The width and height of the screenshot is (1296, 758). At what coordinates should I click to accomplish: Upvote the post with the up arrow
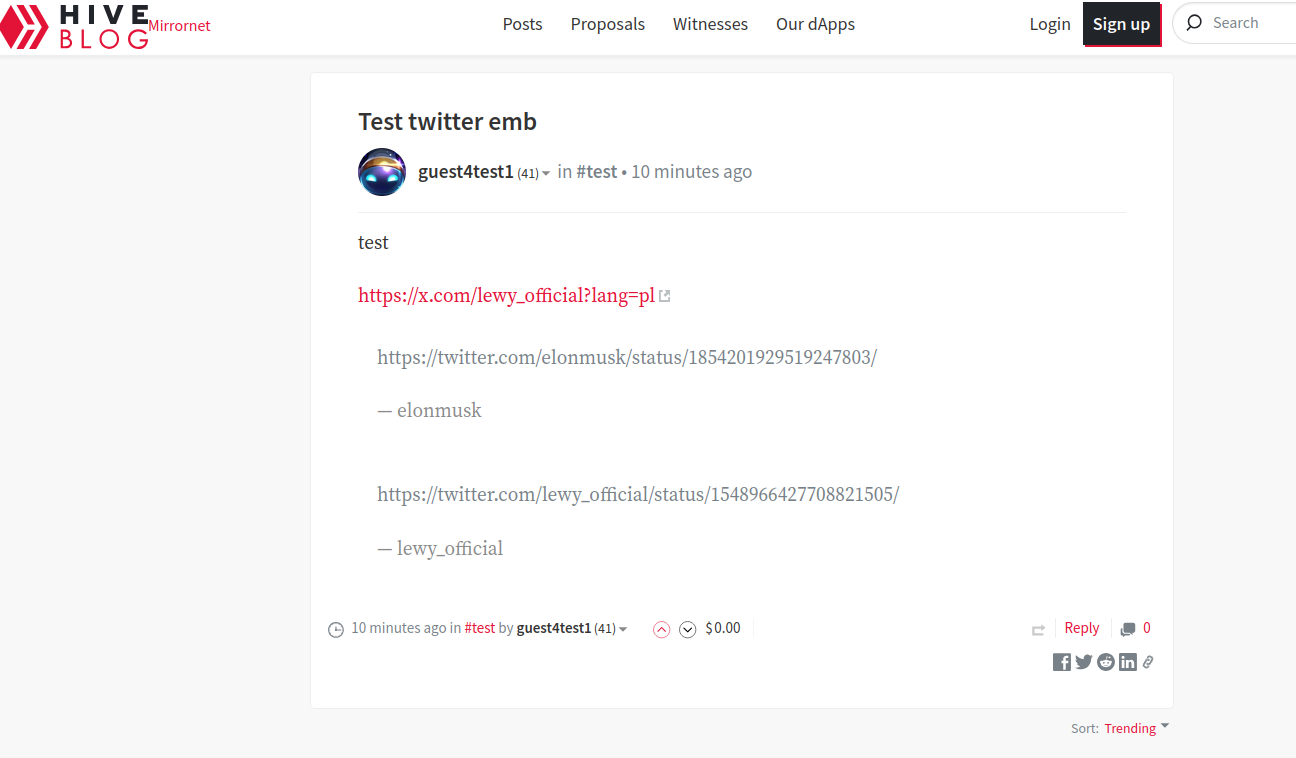tap(661, 629)
